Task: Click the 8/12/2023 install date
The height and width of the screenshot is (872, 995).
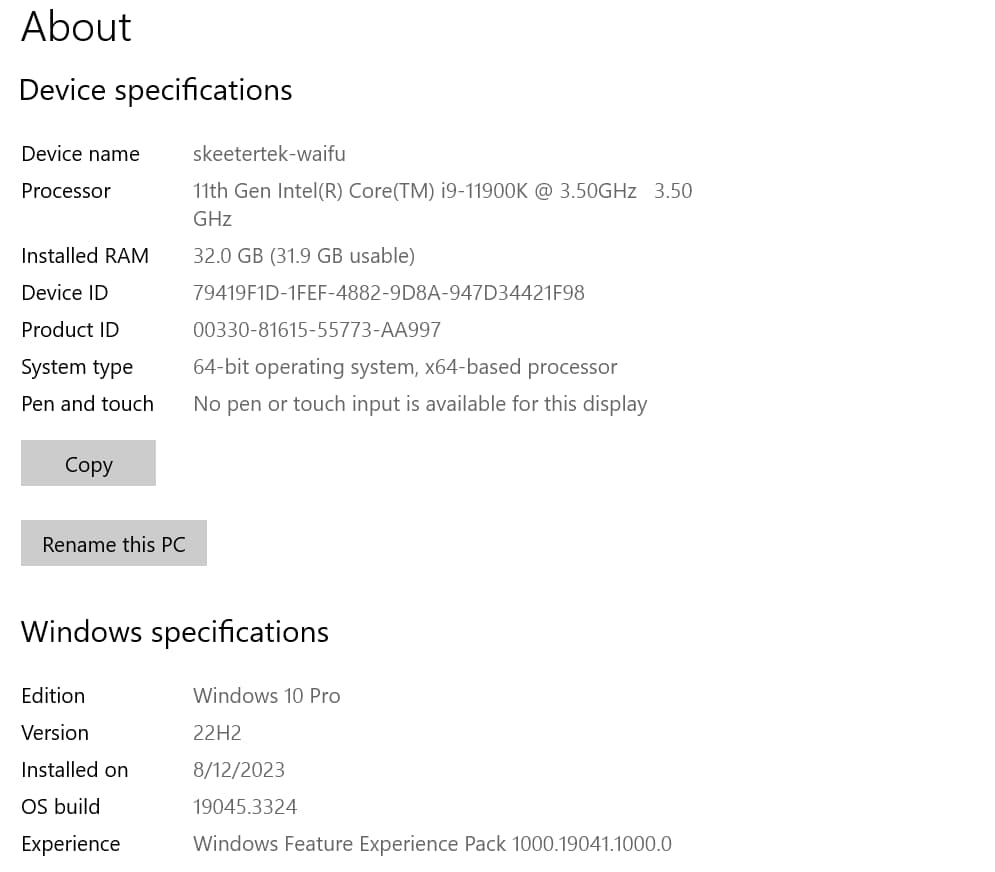Action: pos(238,770)
